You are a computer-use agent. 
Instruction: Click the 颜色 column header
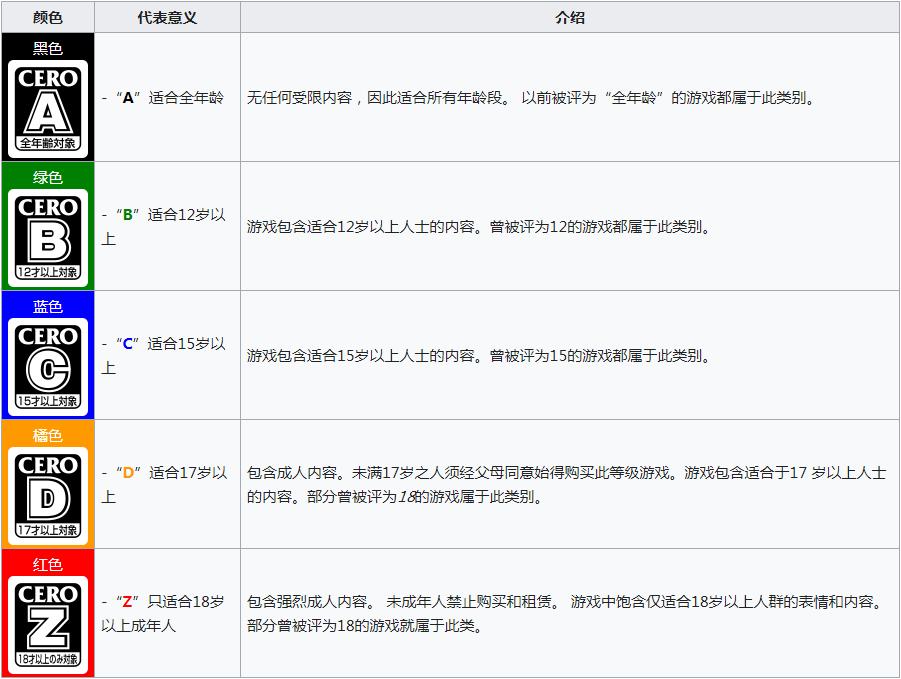click(x=47, y=16)
